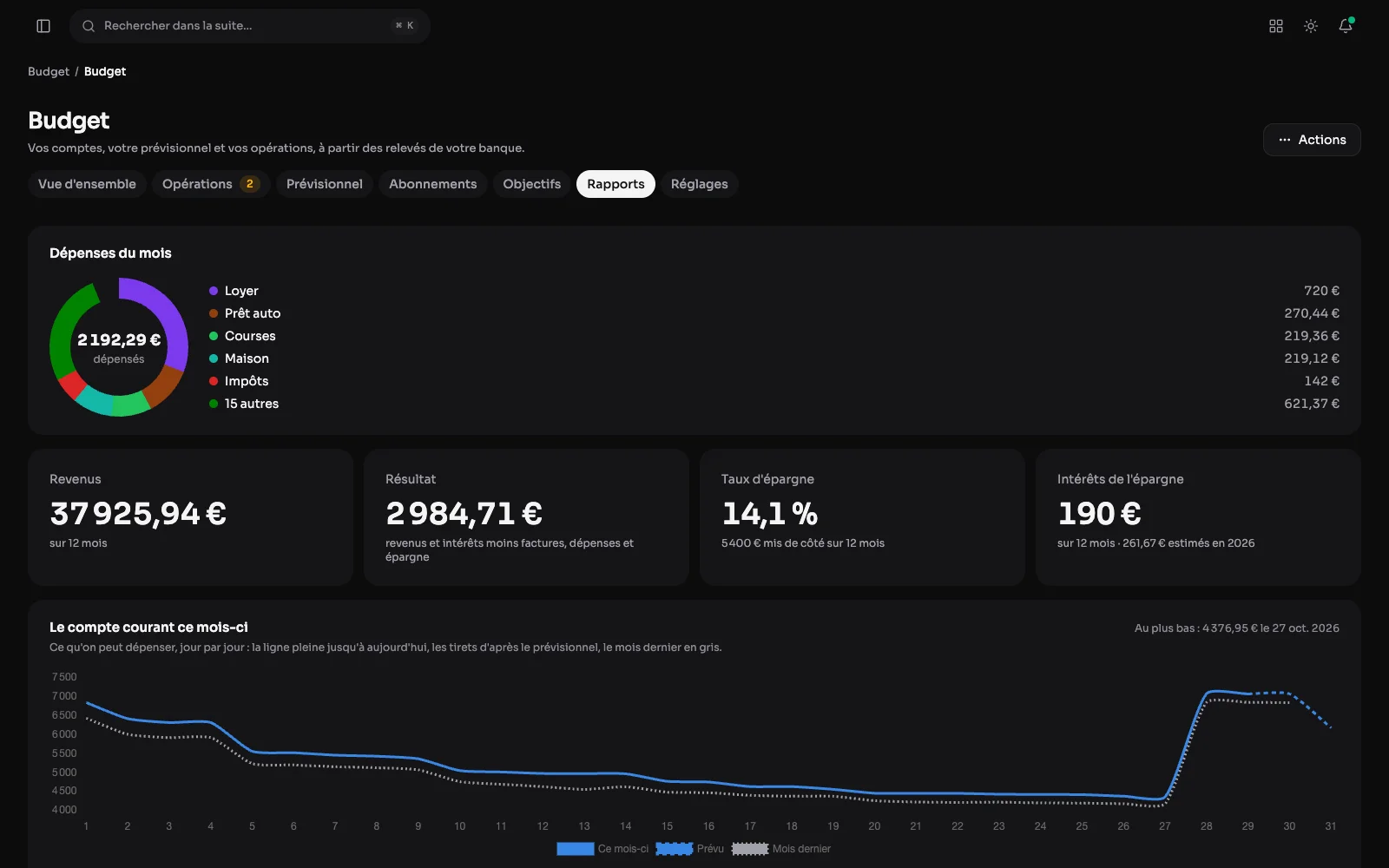Toggle the Prévu legend series

click(x=690, y=849)
